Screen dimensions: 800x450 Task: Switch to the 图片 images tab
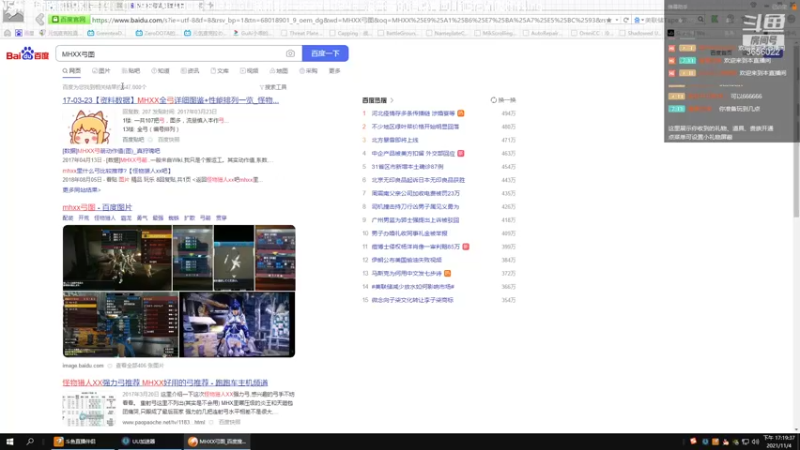[101, 71]
